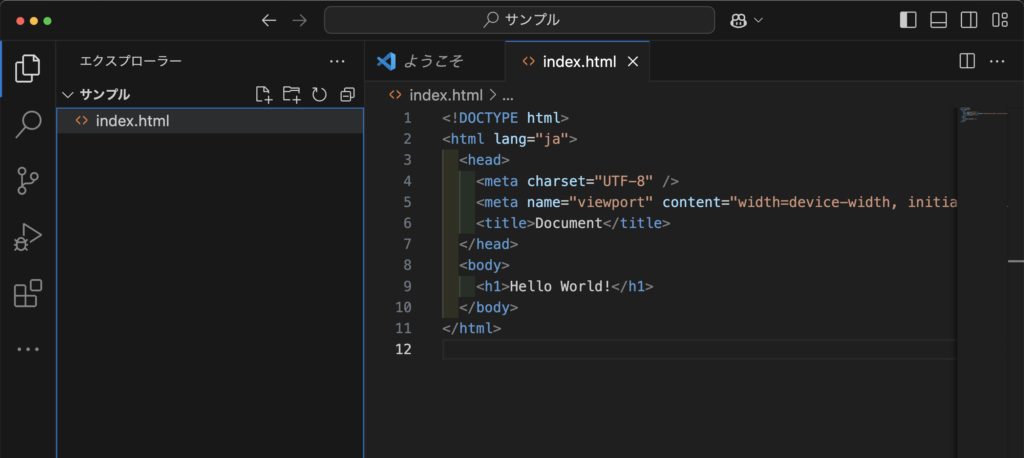
Task: Click the closing head tag
Action: [488, 244]
